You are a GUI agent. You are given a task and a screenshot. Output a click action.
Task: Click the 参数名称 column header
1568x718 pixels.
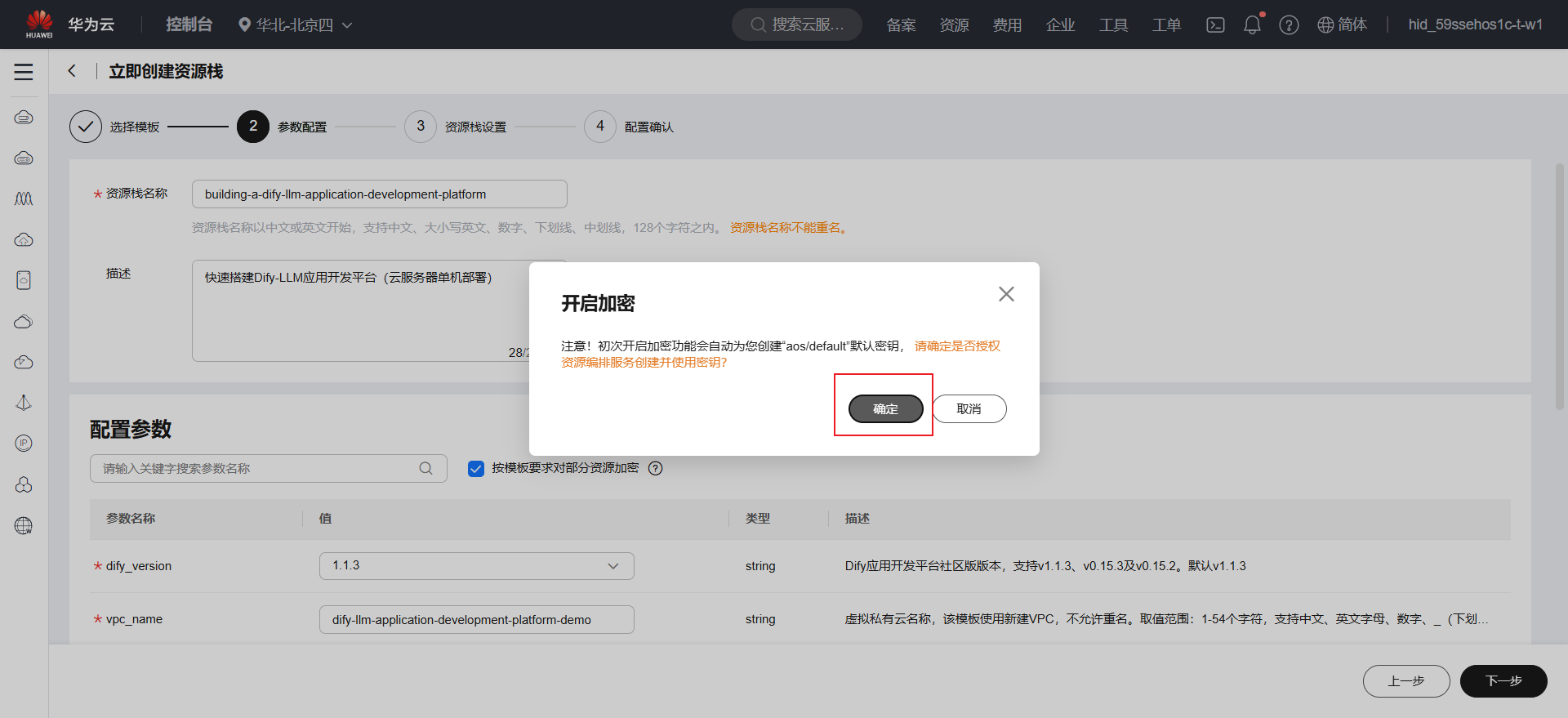tap(131, 519)
